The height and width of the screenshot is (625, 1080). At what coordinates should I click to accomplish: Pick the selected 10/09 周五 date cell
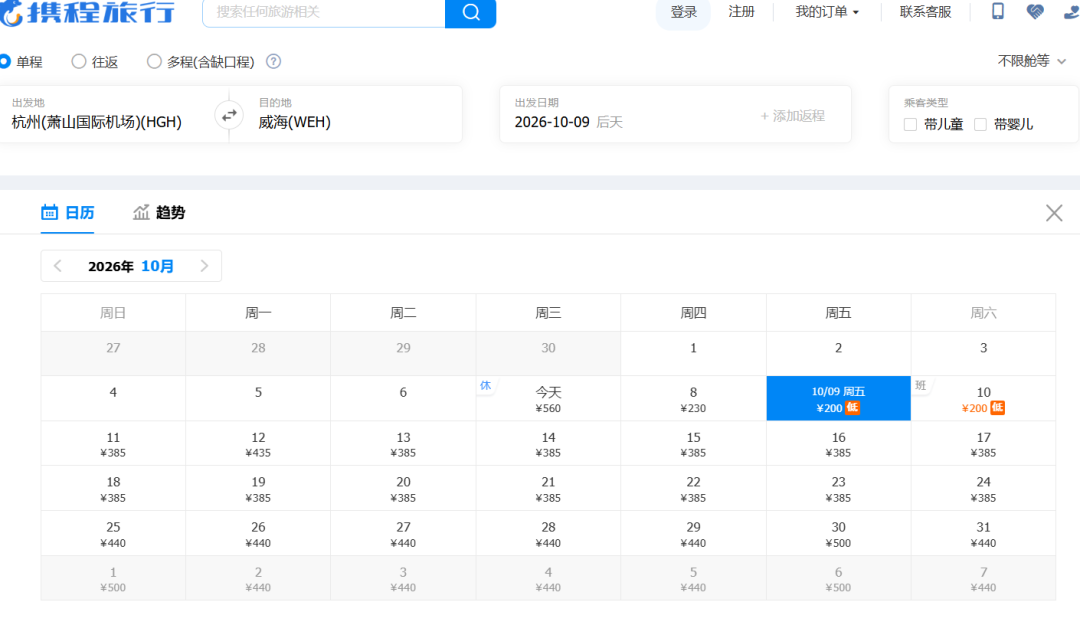(x=838, y=398)
